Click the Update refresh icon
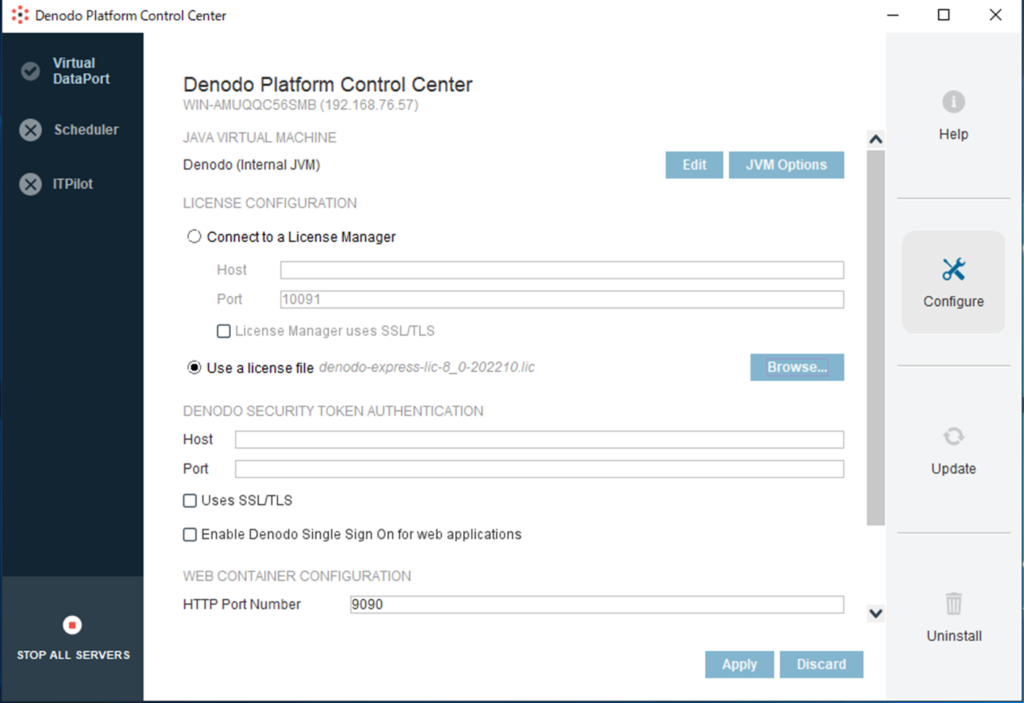The image size is (1024, 703). click(953, 437)
